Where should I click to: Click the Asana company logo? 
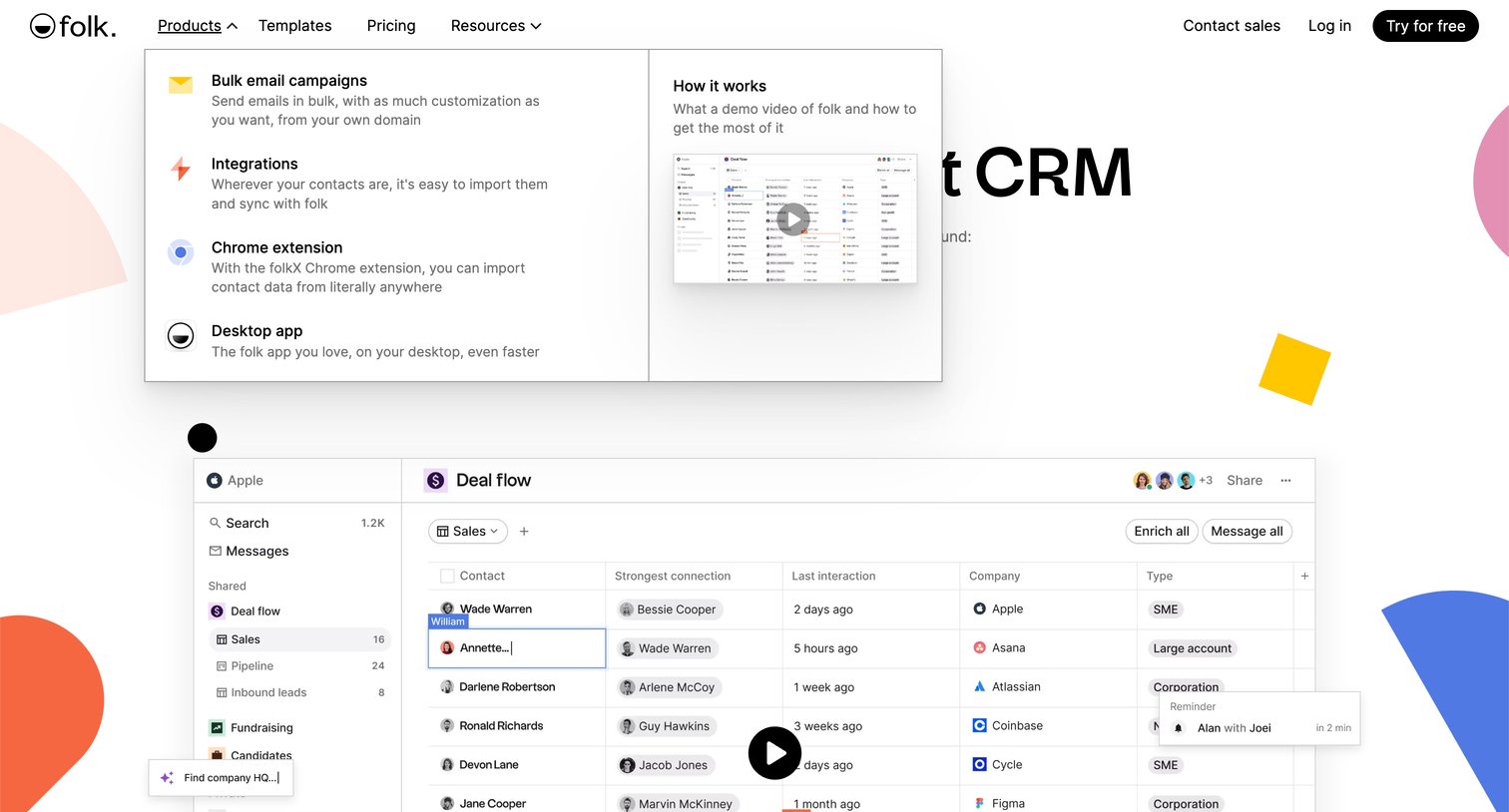coord(980,648)
